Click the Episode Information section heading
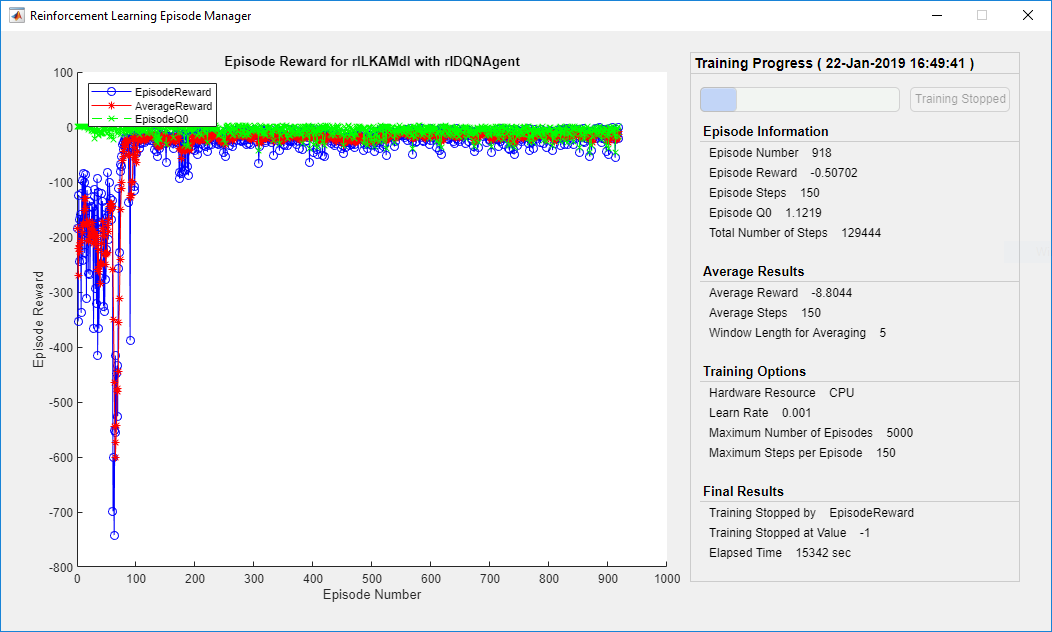The image size is (1052, 632). pos(766,131)
